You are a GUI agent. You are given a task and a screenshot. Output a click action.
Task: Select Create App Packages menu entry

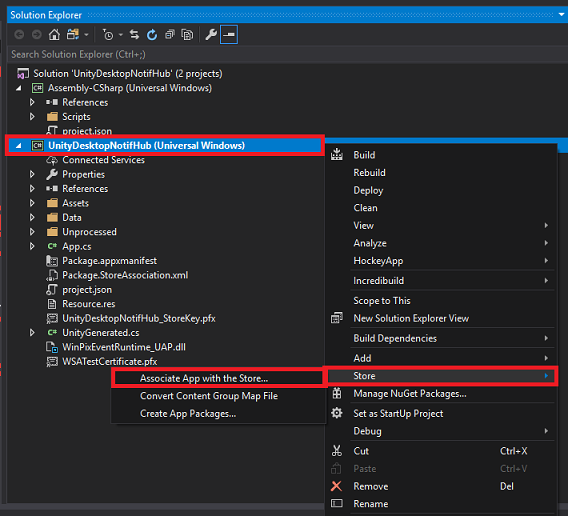coord(188,414)
